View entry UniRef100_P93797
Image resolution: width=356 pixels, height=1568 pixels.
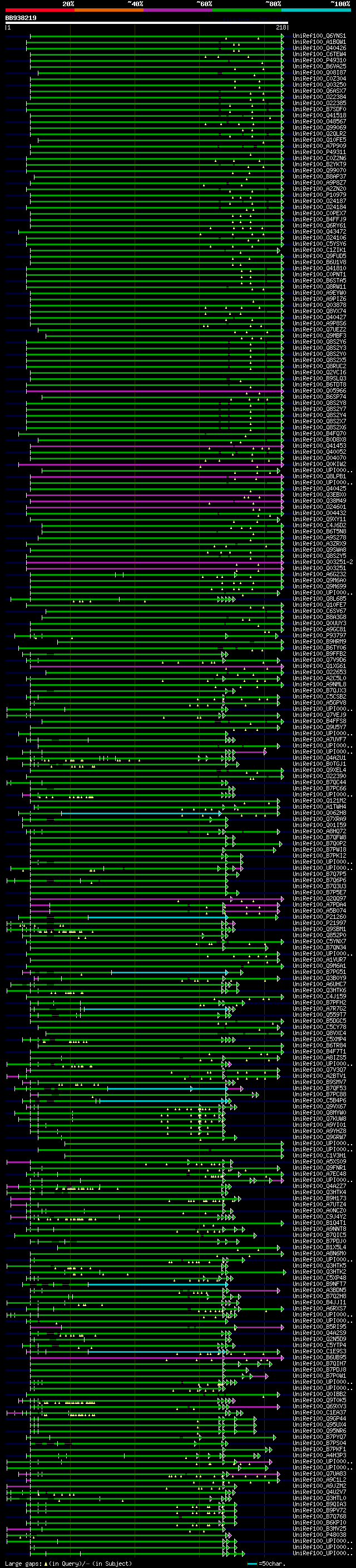pos(319,635)
